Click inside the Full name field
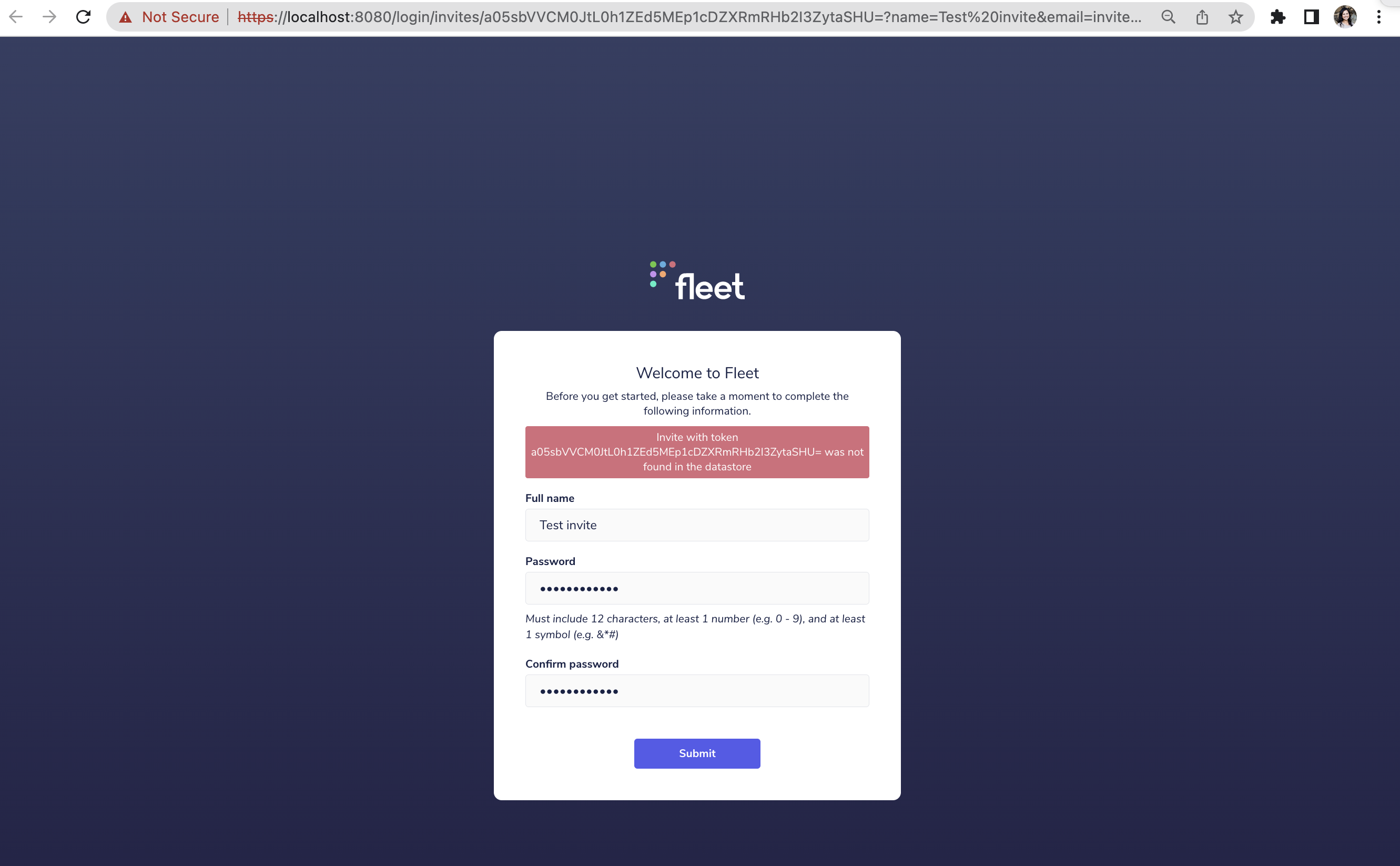Viewport: 1400px width, 866px height. pos(696,525)
